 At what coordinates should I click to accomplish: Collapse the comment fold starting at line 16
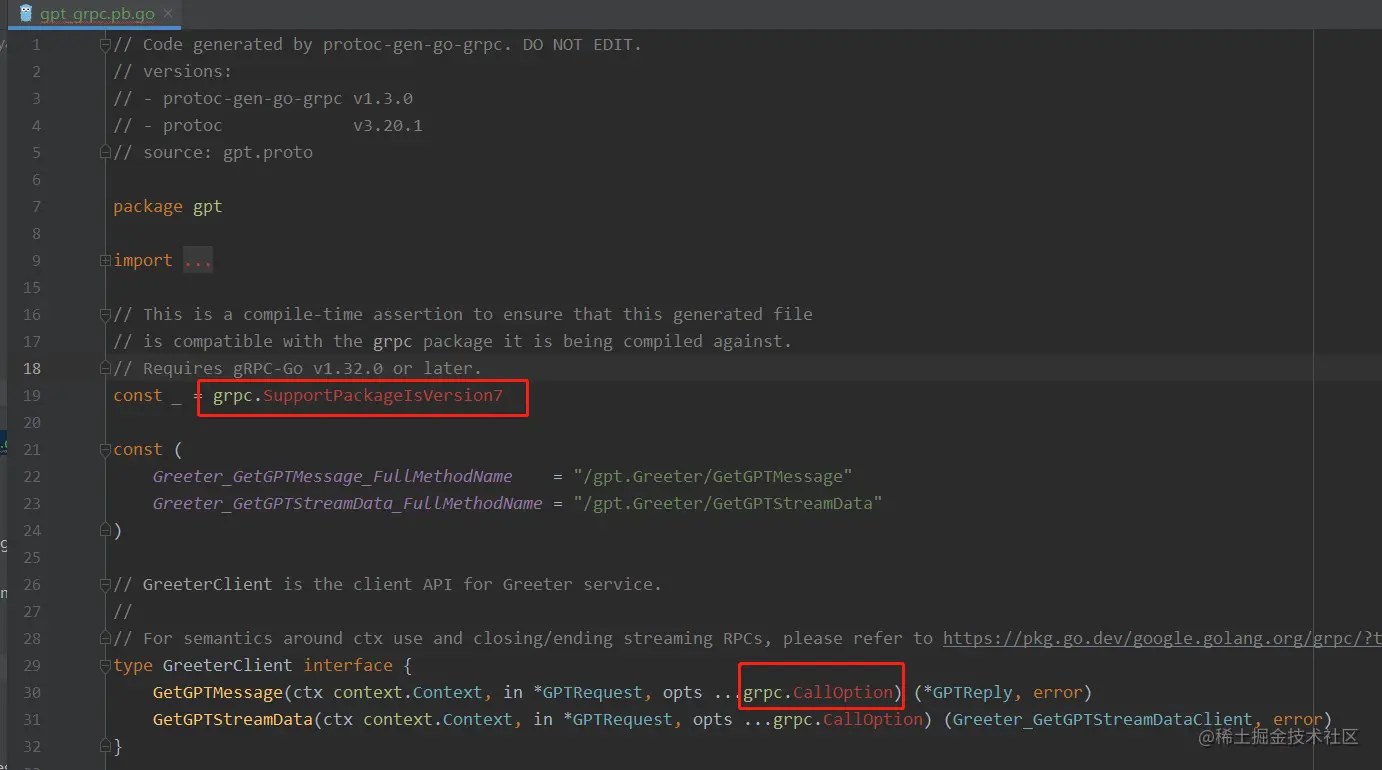[105, 314]
